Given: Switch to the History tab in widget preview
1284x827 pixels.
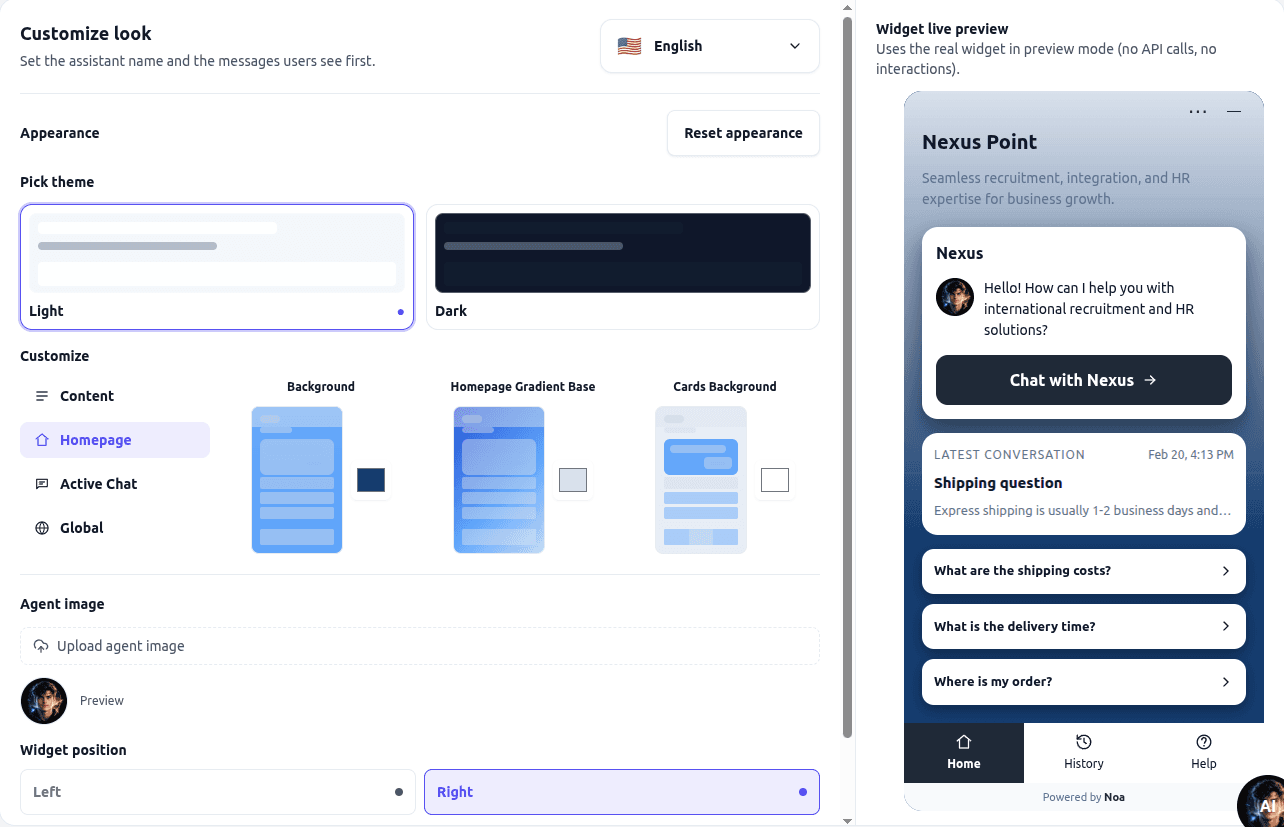Looking at the screenshot, I should pyautogui.click(x=1083, y=752).
